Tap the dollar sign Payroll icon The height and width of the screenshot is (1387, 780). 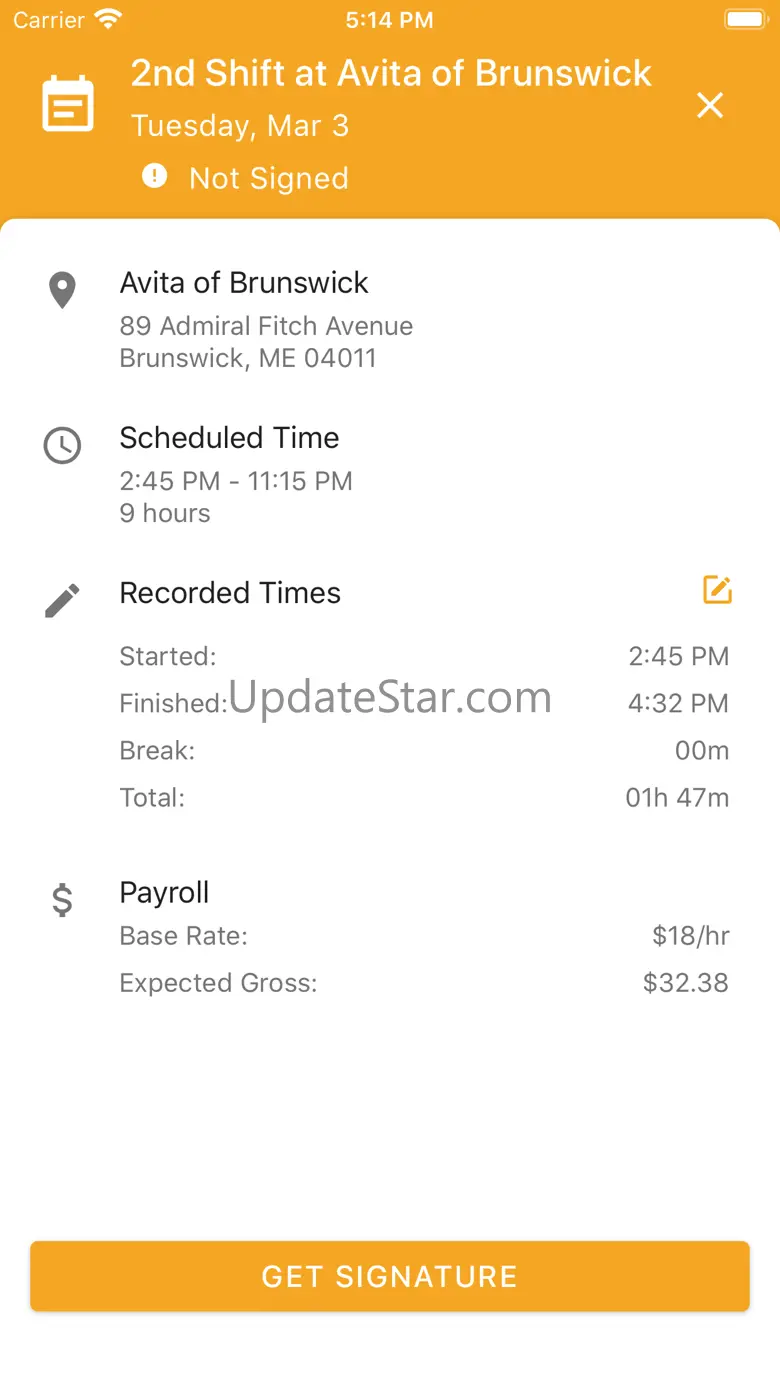coord(62,900)
